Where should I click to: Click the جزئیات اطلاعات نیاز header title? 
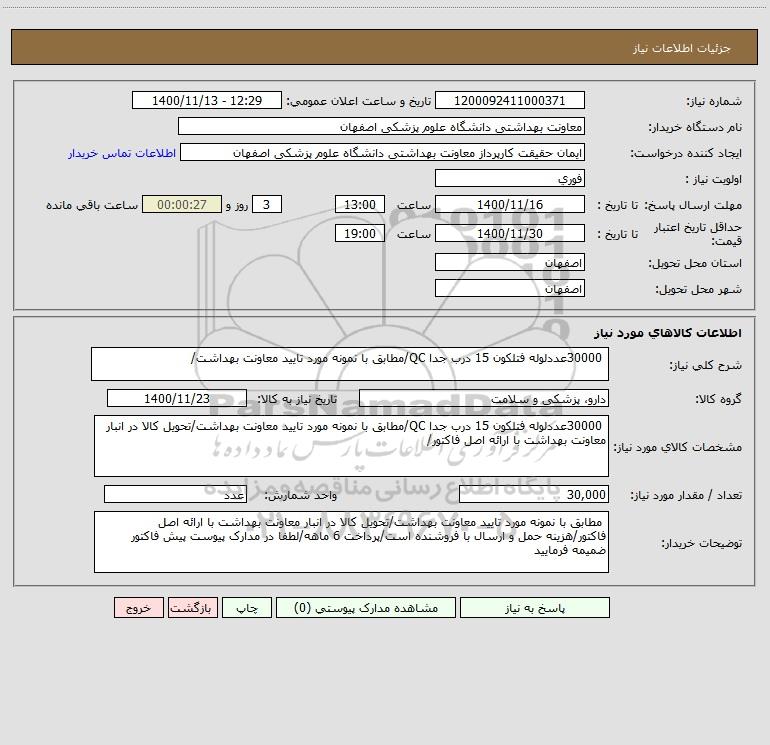click(682, 48)
